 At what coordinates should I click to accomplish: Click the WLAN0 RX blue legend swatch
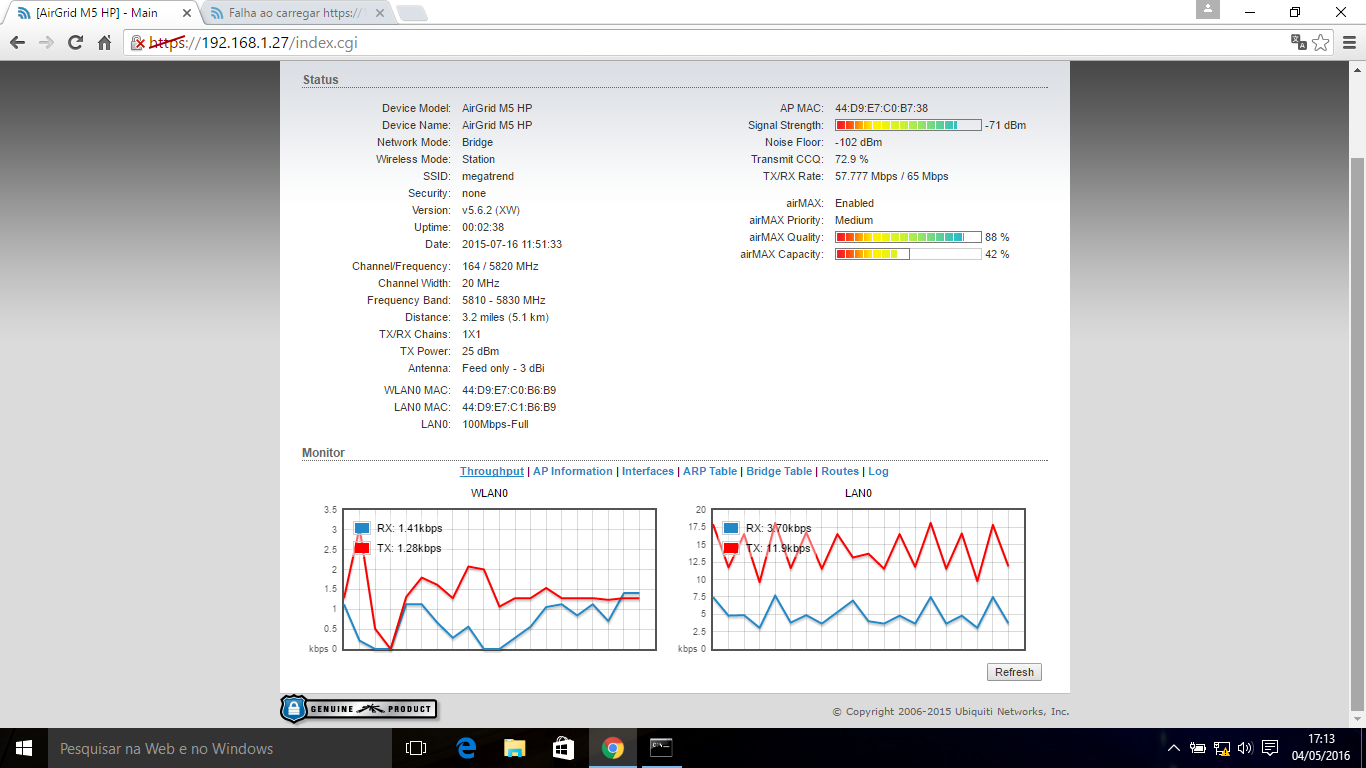362,528
